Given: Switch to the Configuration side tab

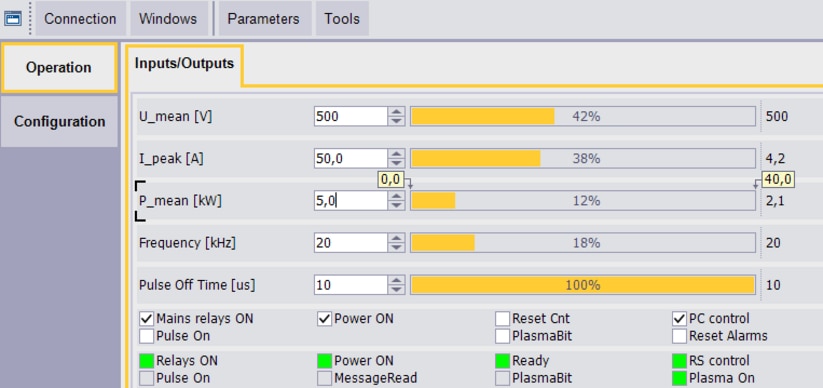Looking at the screenshot, I should pyautogui.click(x=59, y=121).
